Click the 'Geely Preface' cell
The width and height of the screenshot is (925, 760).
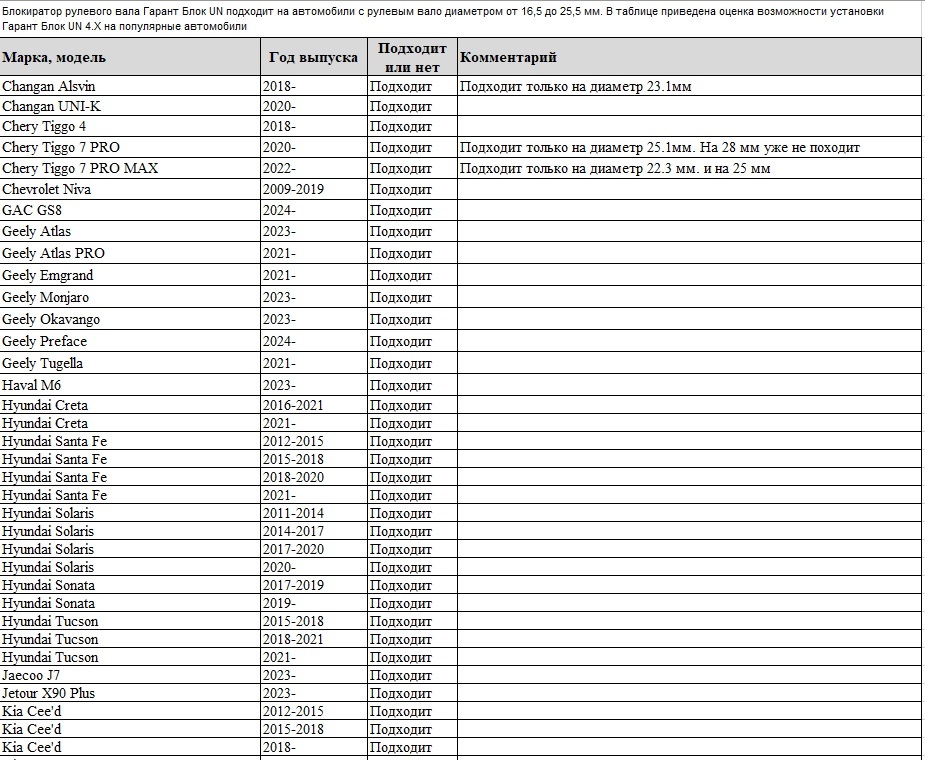click(130, 341)
